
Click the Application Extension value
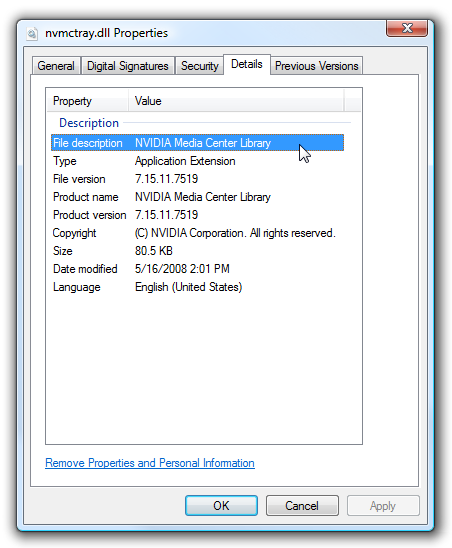(x=185, y=161)
